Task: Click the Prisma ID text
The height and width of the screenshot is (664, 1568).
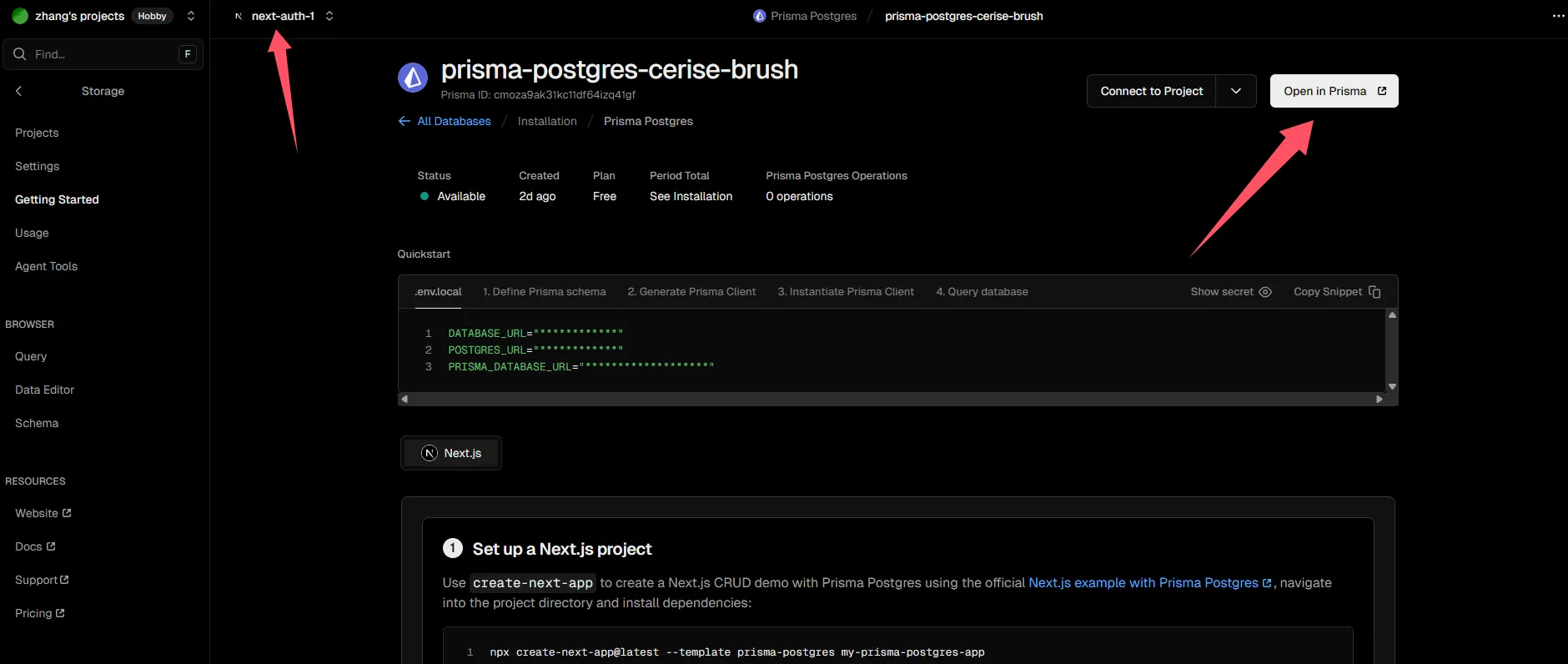Action: coord(538,95)
